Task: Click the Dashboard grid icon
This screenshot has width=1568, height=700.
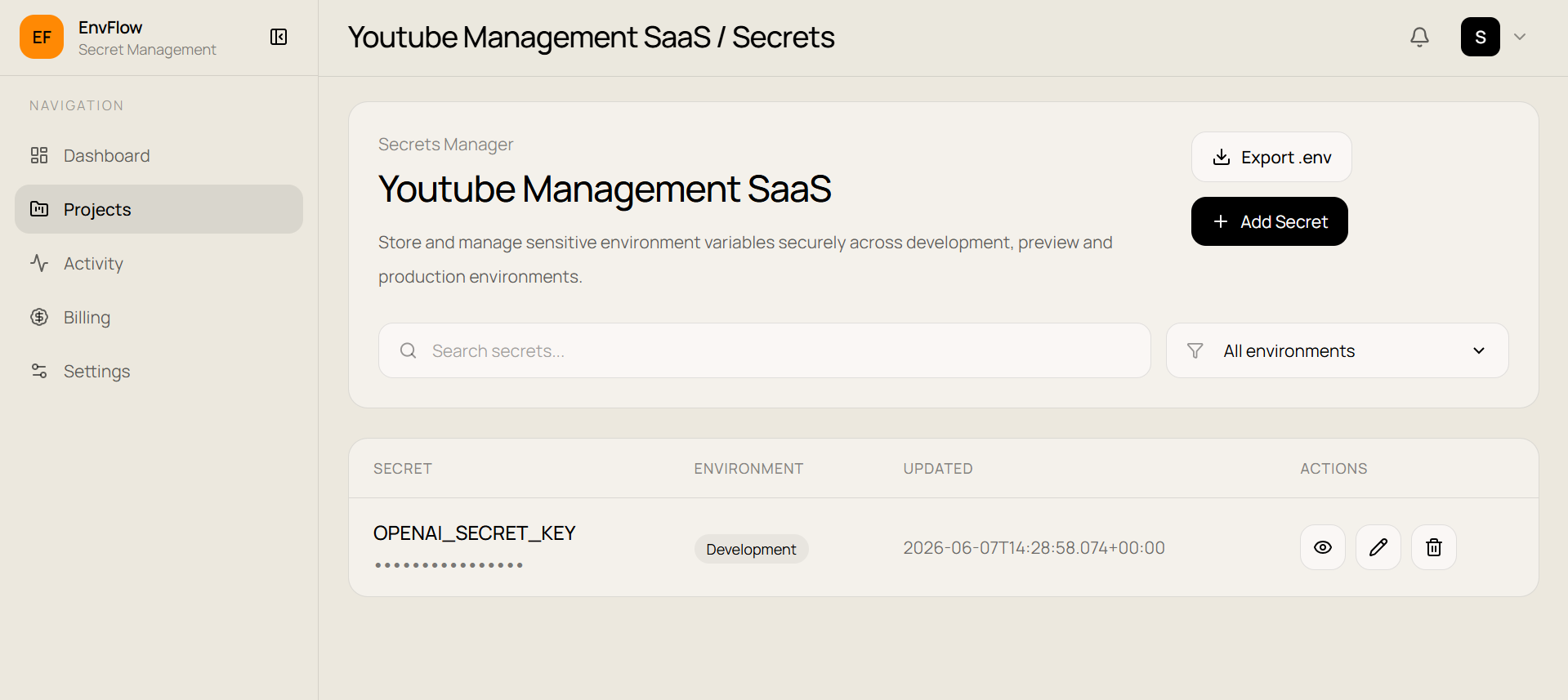Action: (x=39, y=155)
